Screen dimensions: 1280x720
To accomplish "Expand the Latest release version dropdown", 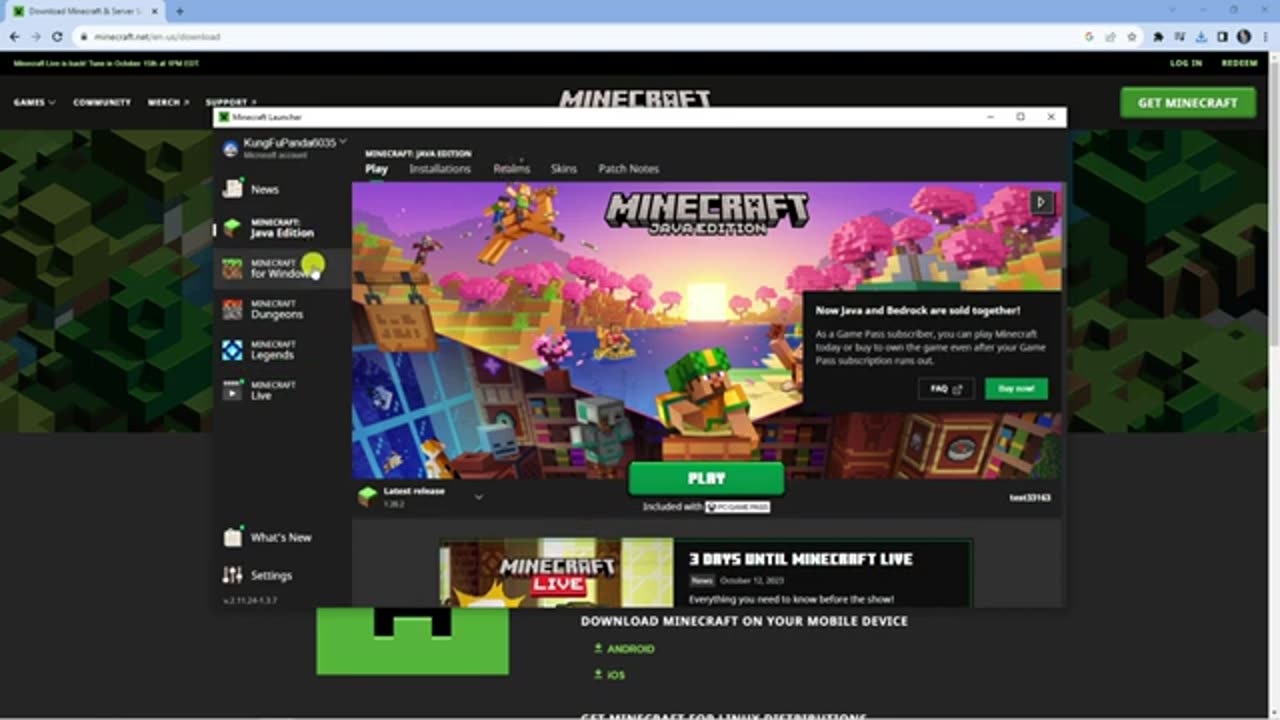I will point(478,497).
